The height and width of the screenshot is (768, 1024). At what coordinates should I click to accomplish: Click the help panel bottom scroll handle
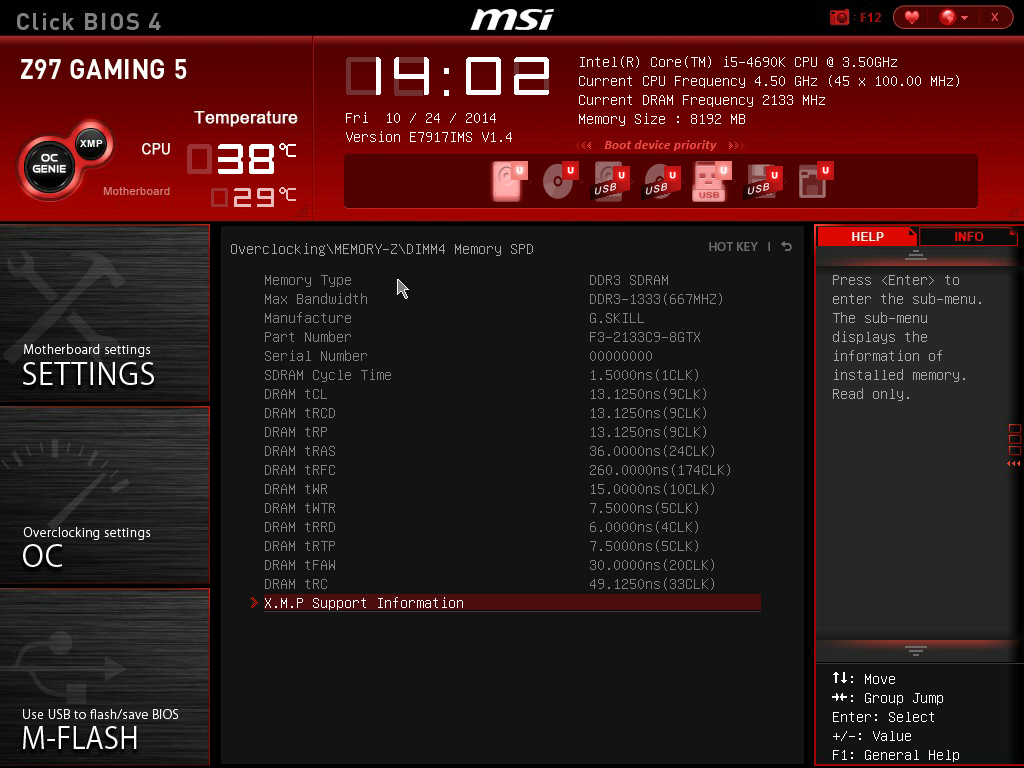916,650
